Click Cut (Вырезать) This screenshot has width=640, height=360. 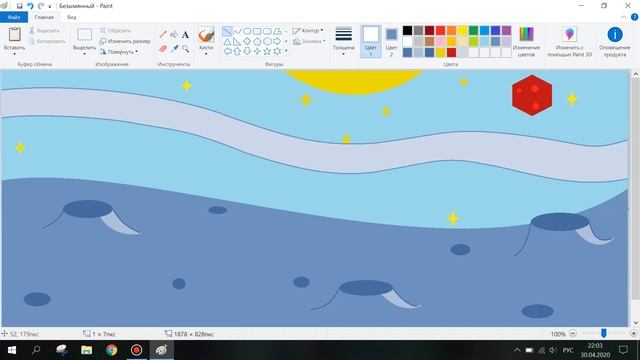coord(44,31)
